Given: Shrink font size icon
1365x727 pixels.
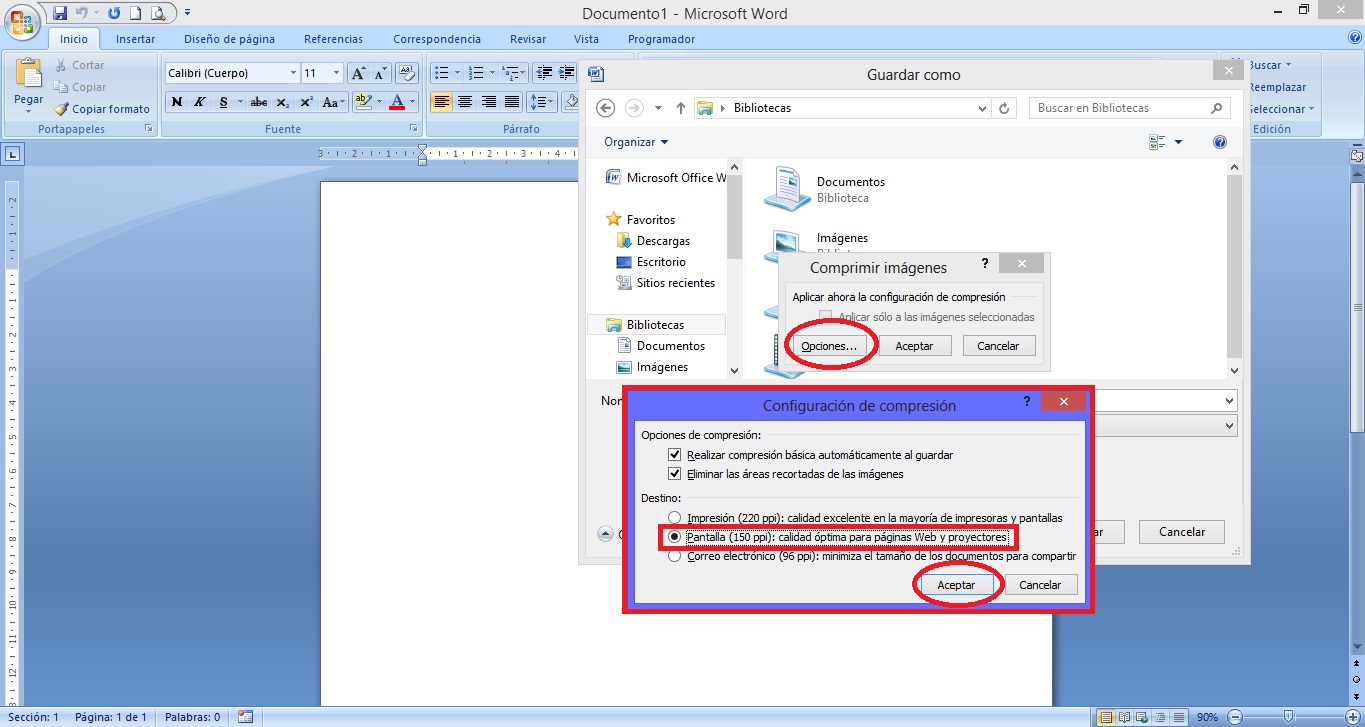Looking at the screenshot, I should tap(381, 73).
